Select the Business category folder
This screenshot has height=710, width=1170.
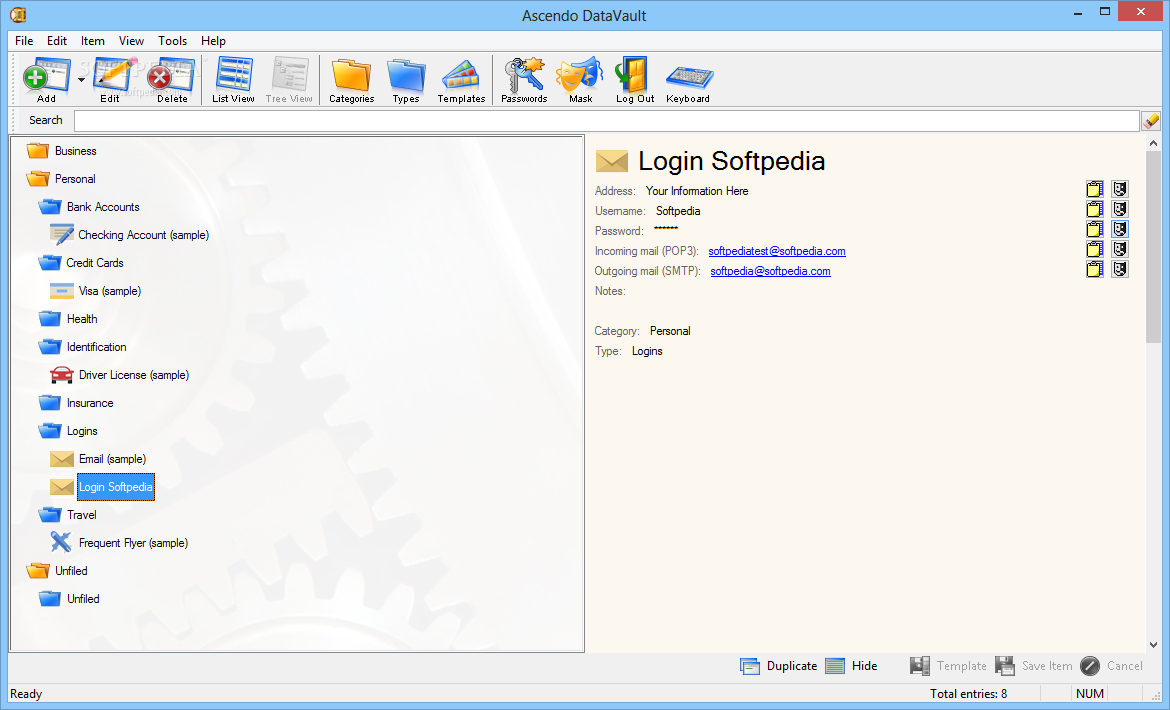click(x=61, y=151)
